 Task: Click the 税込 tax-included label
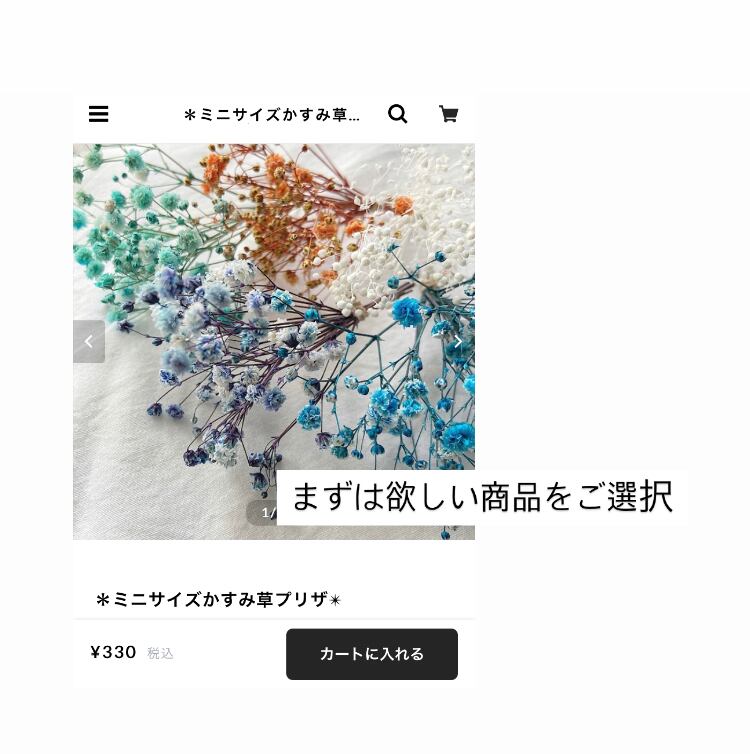point(160,653)
